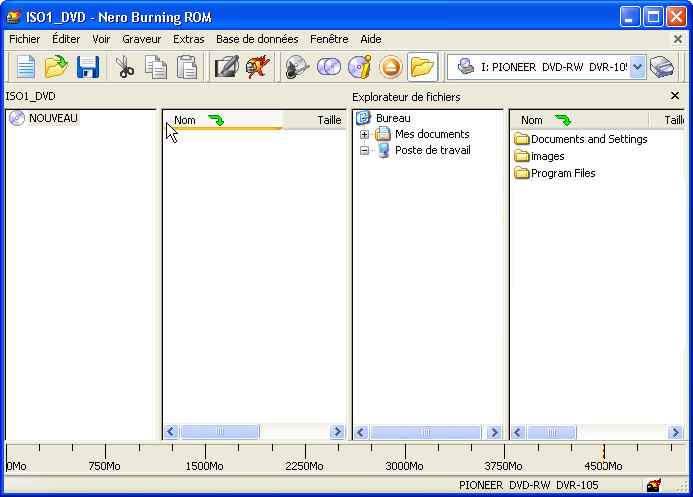Viewport: 693px width, 497px height.
Task: Select the Program Files folder
Action: pos(555,173)
